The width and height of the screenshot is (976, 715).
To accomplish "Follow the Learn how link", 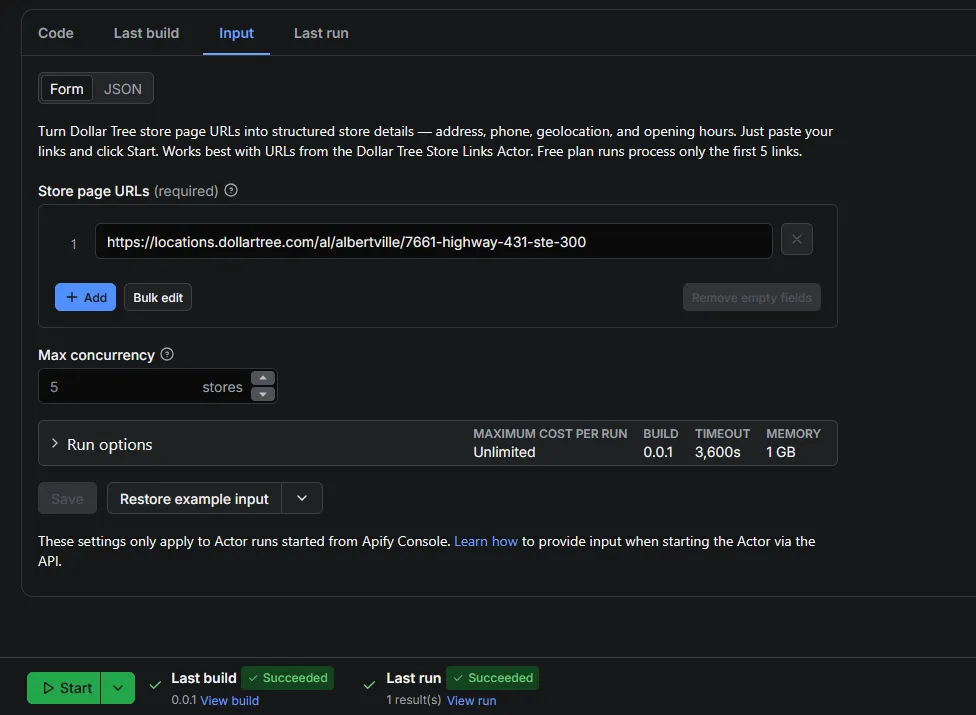I will 486,541.
